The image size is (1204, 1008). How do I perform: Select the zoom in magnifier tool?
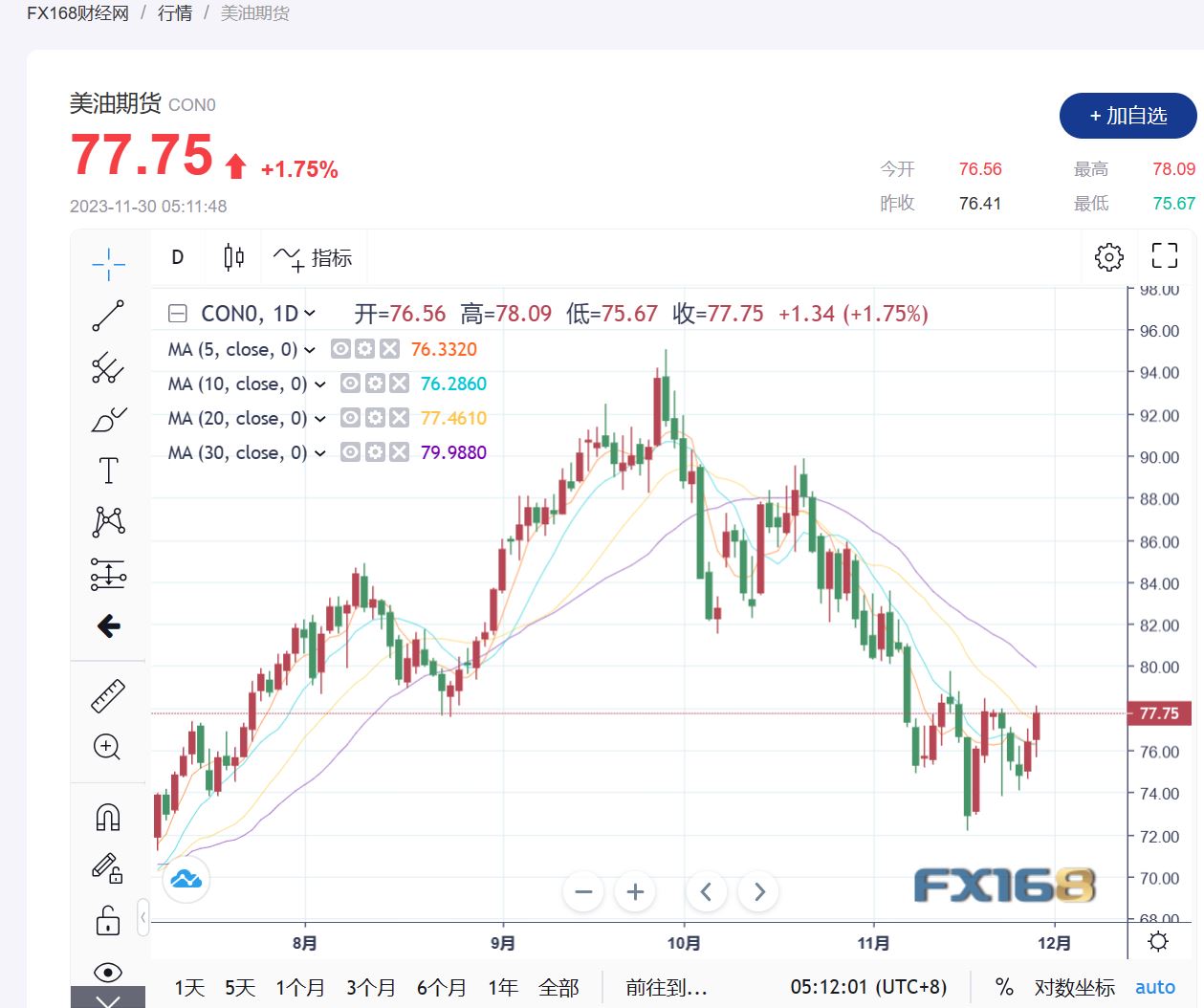tap(108, 747)
